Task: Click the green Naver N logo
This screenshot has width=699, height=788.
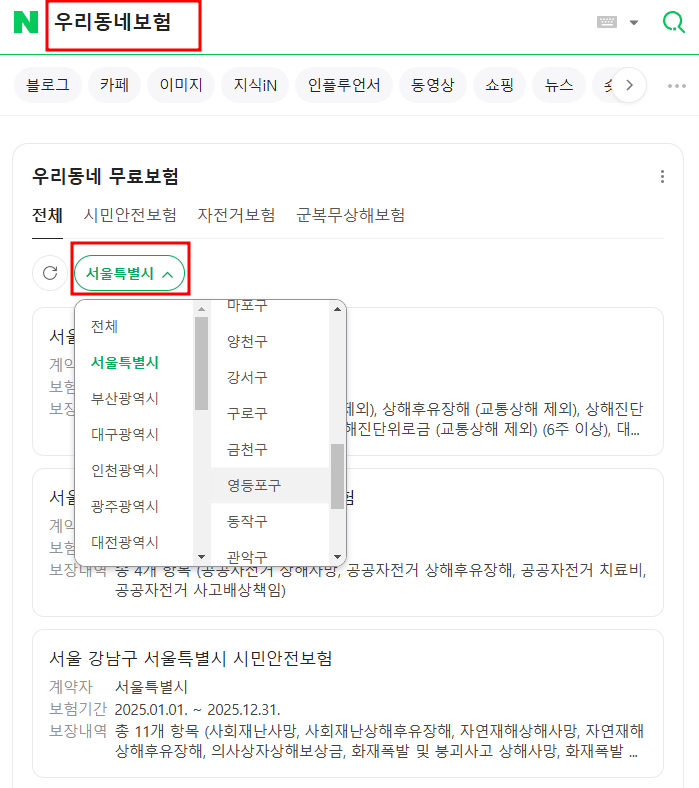Action: (x=26, y=23)
